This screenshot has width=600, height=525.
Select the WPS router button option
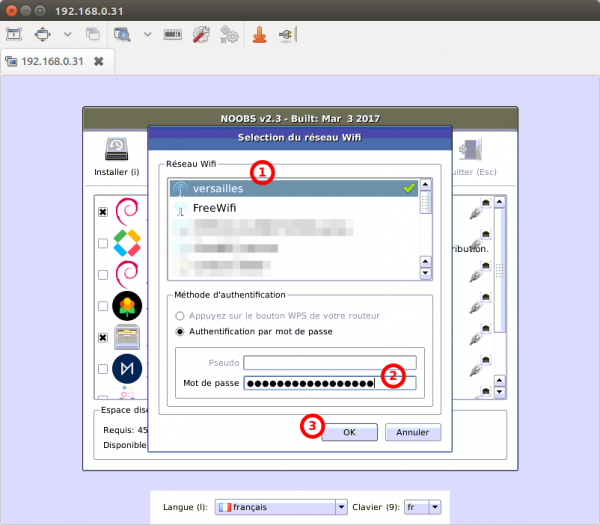[180, 315]
